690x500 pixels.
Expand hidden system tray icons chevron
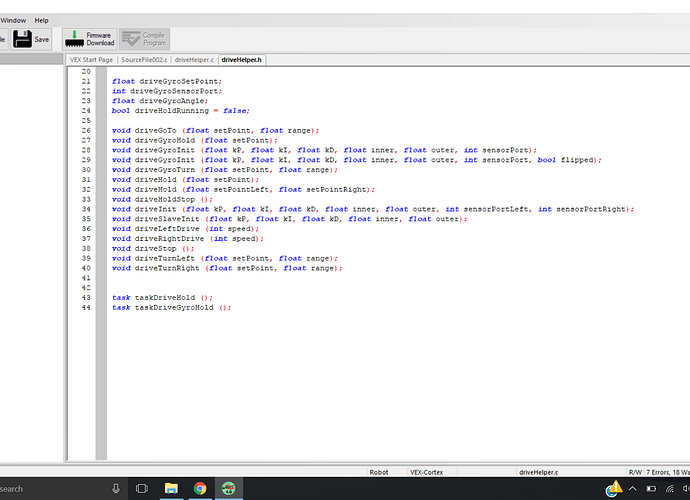pos(632,489)
